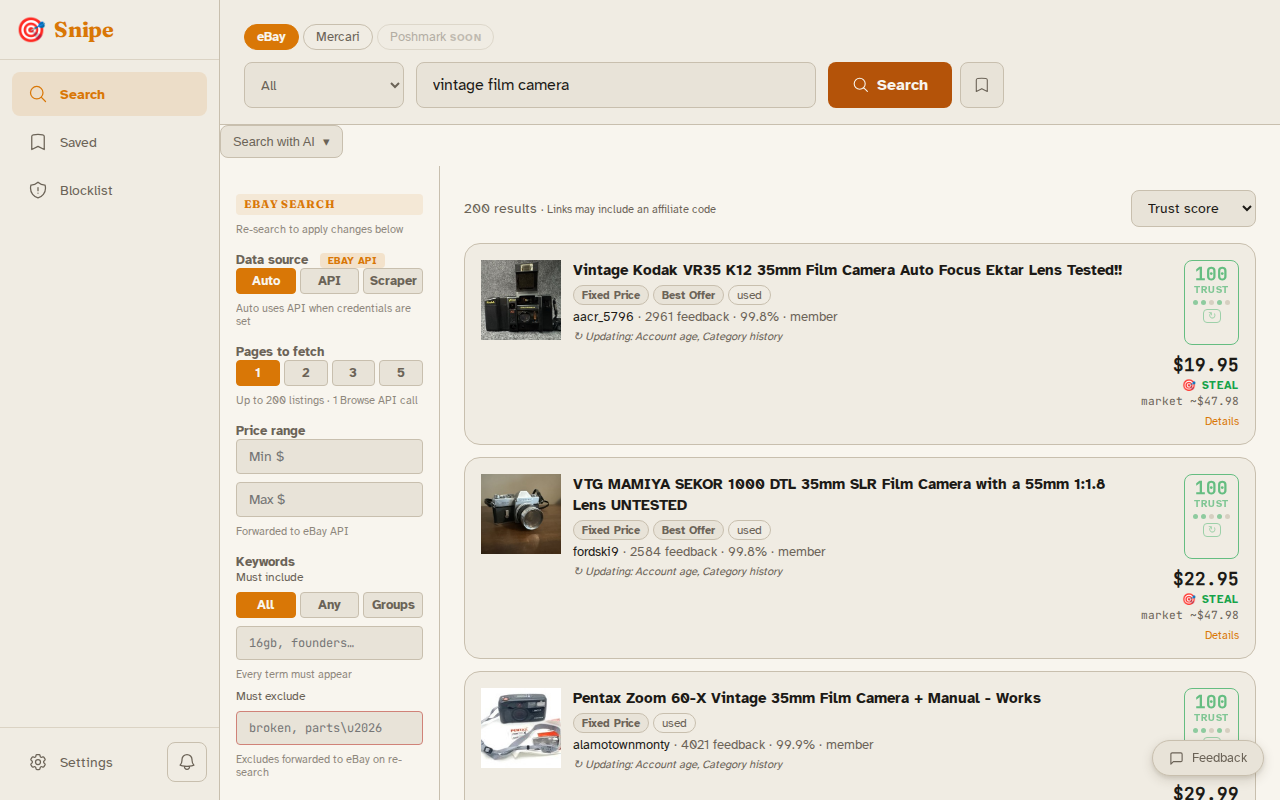Choose All keyword match mode
1280x800 pixels.
(x=266, y=605)
